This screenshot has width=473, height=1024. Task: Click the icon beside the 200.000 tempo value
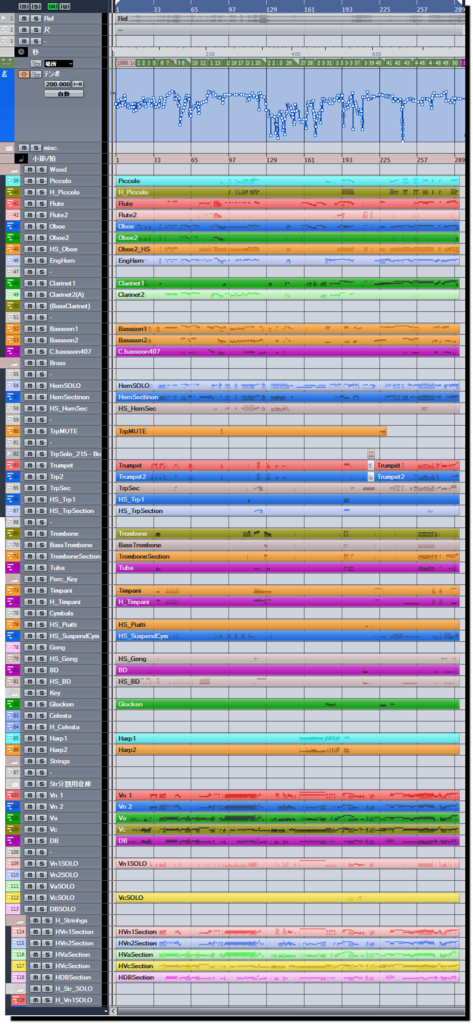click(x=78, y=84)
